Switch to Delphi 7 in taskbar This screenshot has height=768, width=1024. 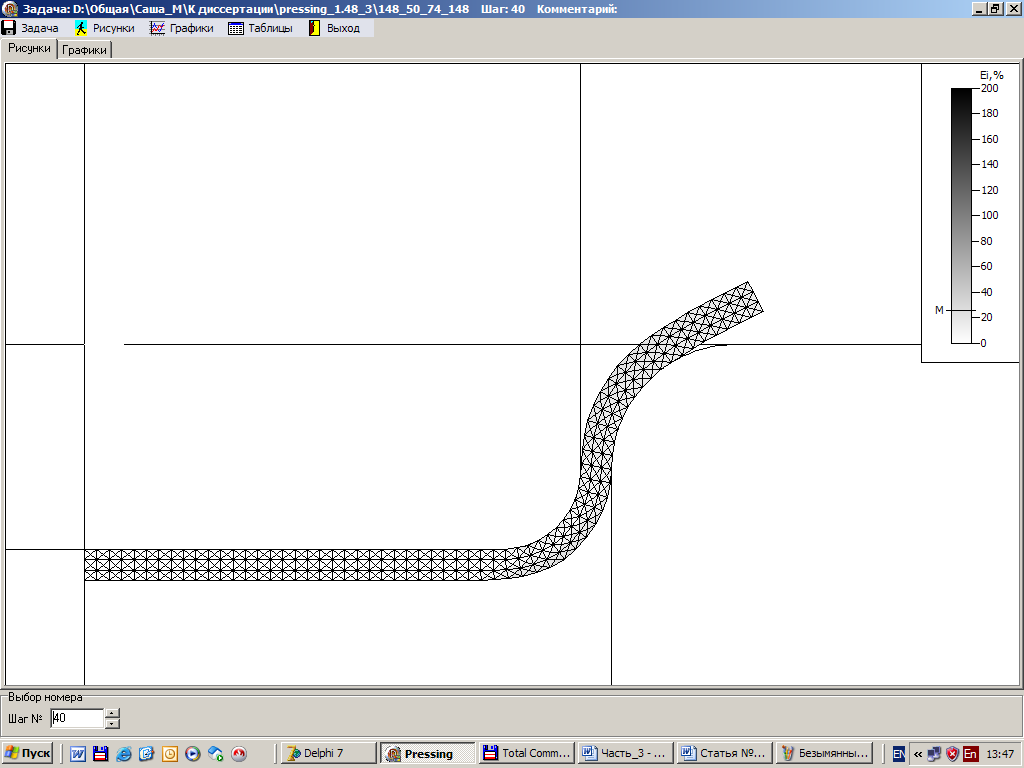click(x=328, y=753)
